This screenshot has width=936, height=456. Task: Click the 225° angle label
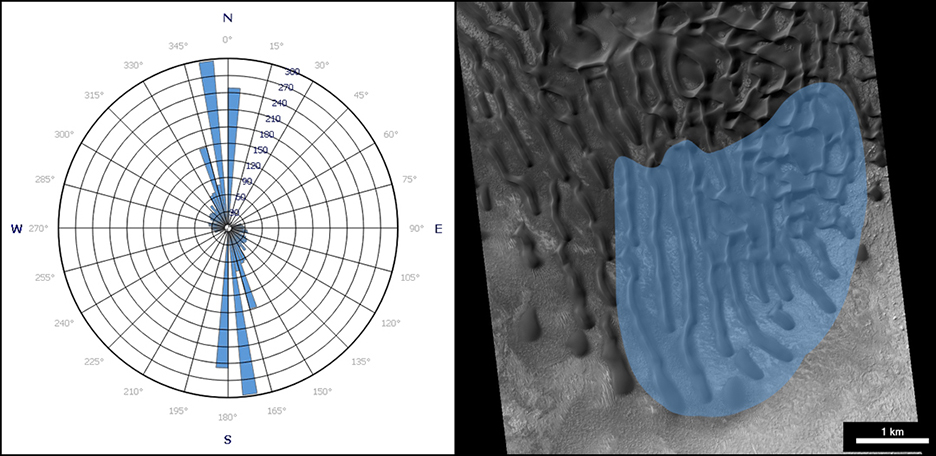click(x=95, y=362)
